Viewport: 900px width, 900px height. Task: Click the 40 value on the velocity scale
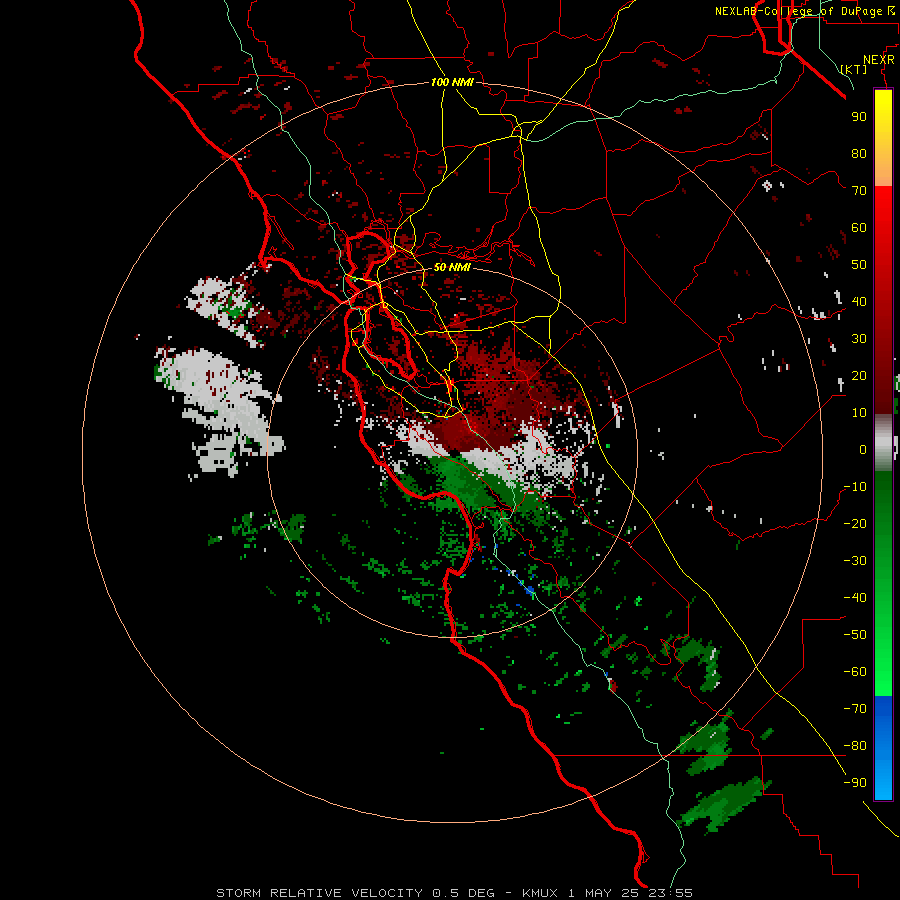point(859,301)
